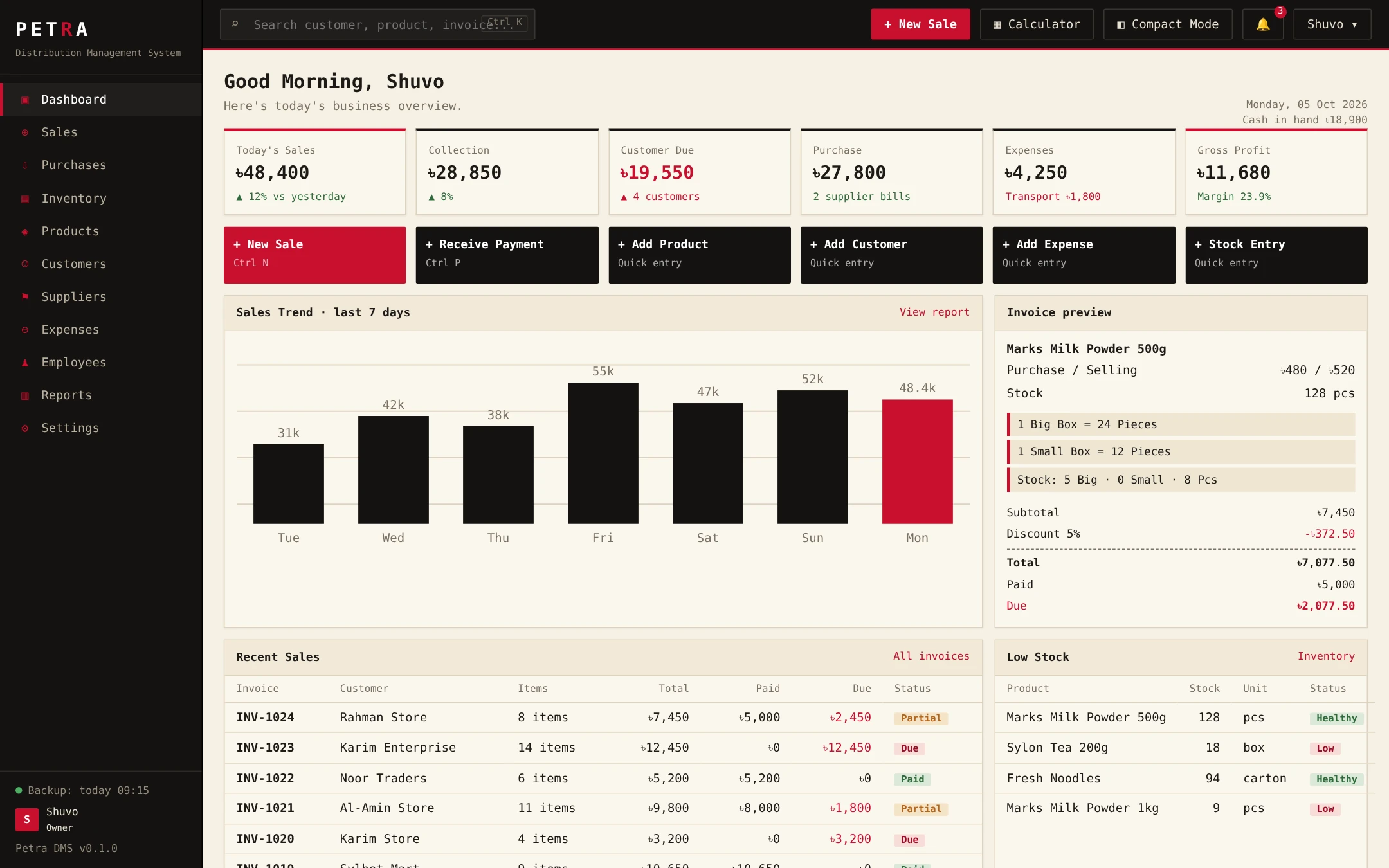
Task: Select Reports in the sidebar
Action: tap(101, 395)
